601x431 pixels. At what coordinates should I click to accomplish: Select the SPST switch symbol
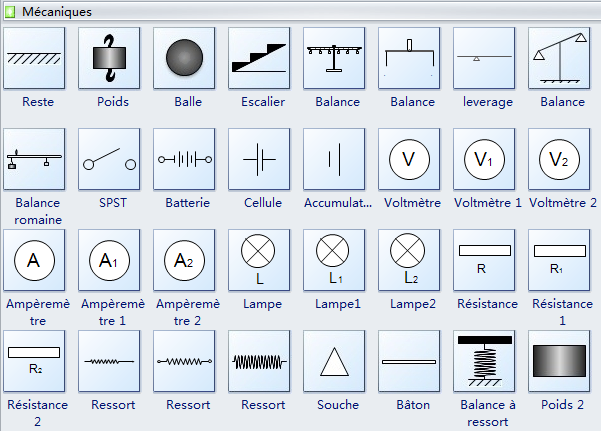point(109,159)
